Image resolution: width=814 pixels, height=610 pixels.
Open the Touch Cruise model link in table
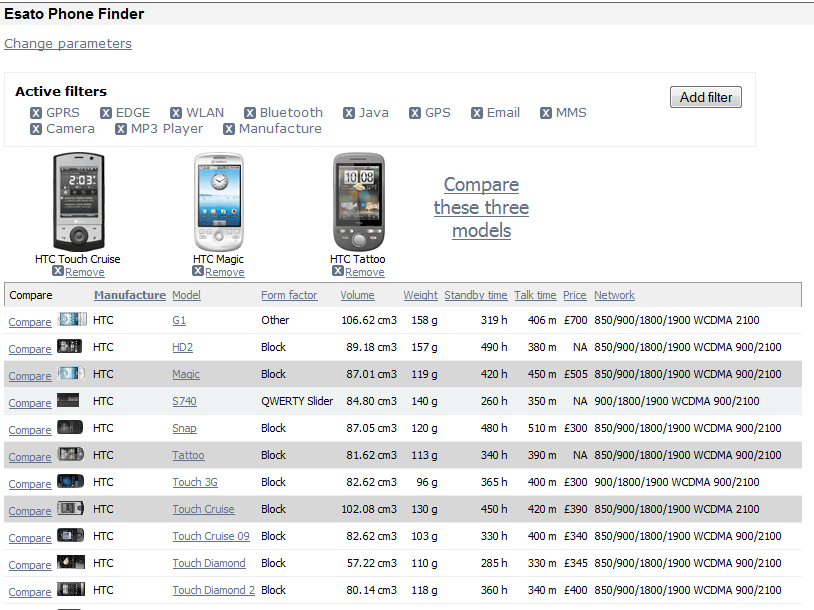(x=204, y=509)
